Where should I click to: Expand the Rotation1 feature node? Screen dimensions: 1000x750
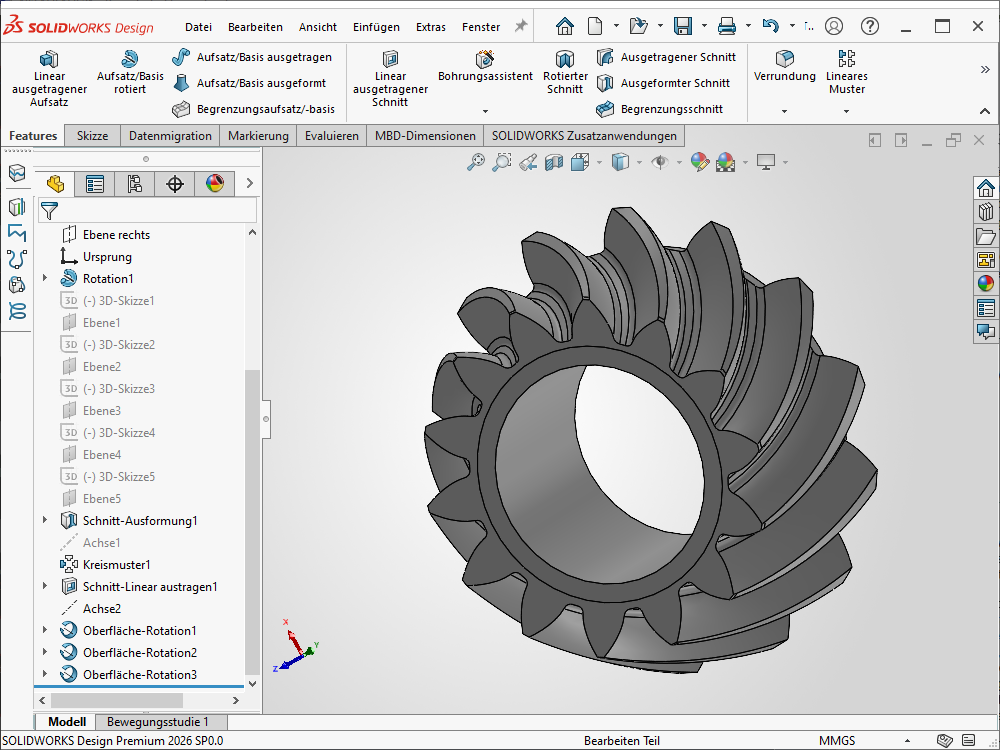point(45,279)
